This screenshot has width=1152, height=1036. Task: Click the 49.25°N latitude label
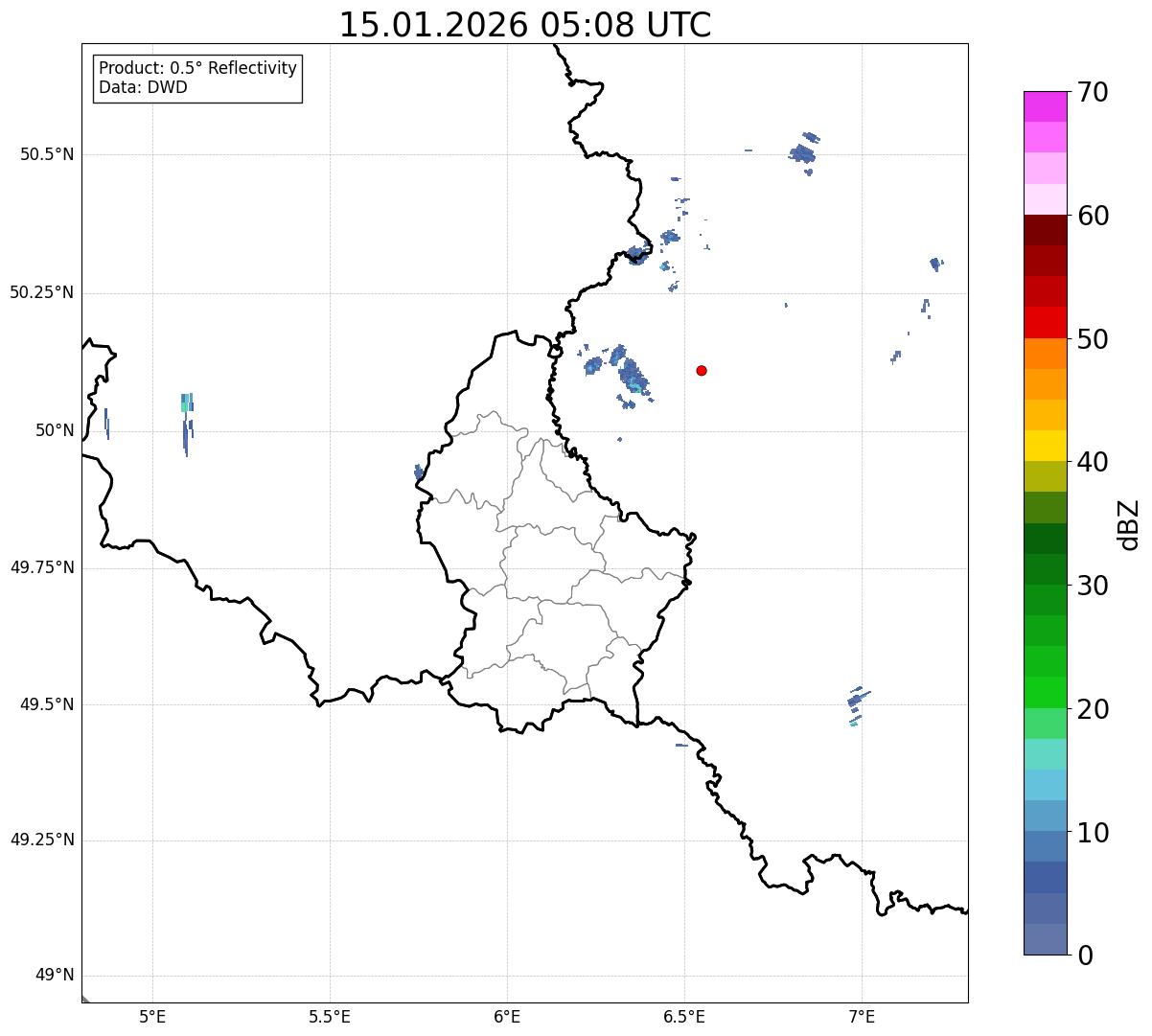(x=41, y=840)
